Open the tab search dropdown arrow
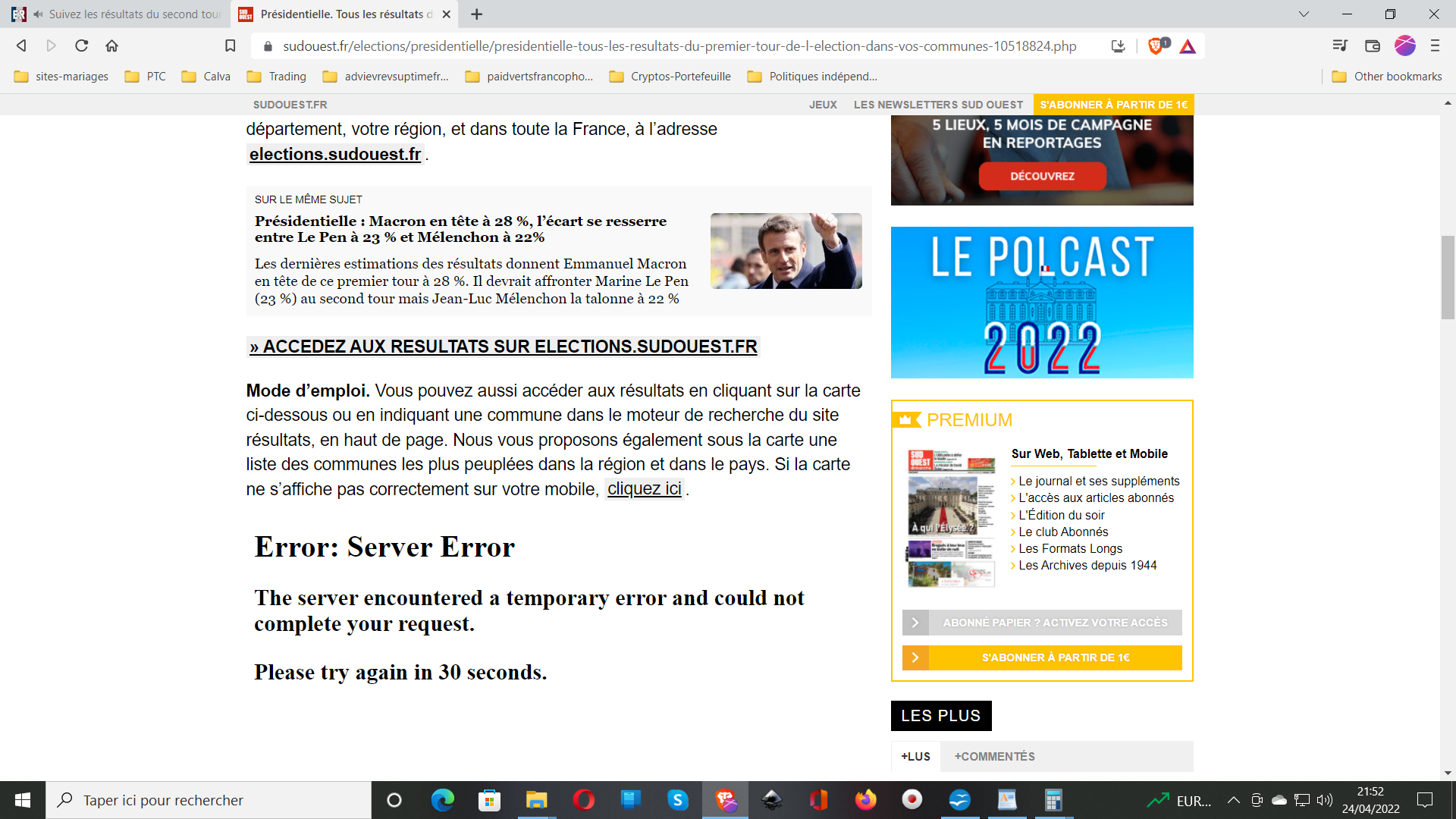Screen dimensions: 1456x819 [x=1304, y=14]
